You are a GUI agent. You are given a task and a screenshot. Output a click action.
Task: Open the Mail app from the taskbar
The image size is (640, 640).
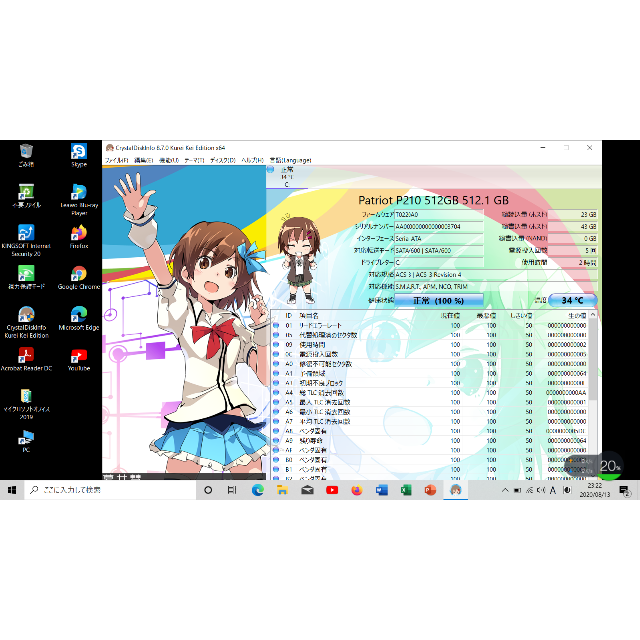[307, 490]
